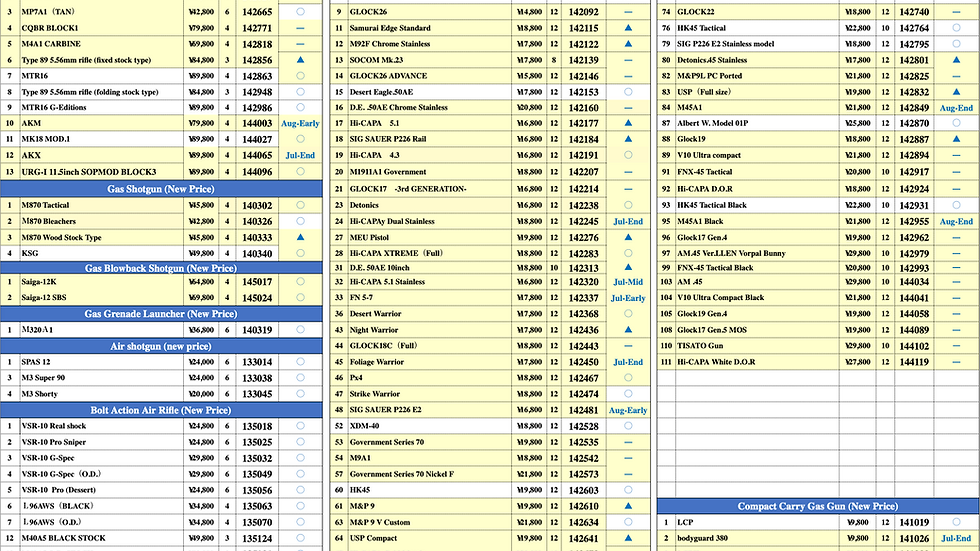
Task: Click the circle mark beside Saiga-12K
Action: (x=300, y=282)
